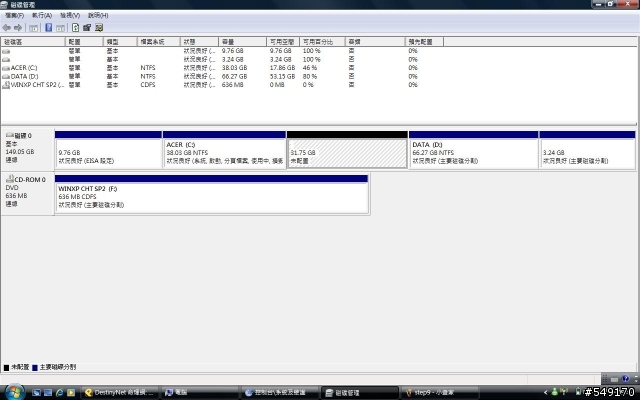
Task: Sort by the 容量 column header
Action: click(x=242, y=42)
